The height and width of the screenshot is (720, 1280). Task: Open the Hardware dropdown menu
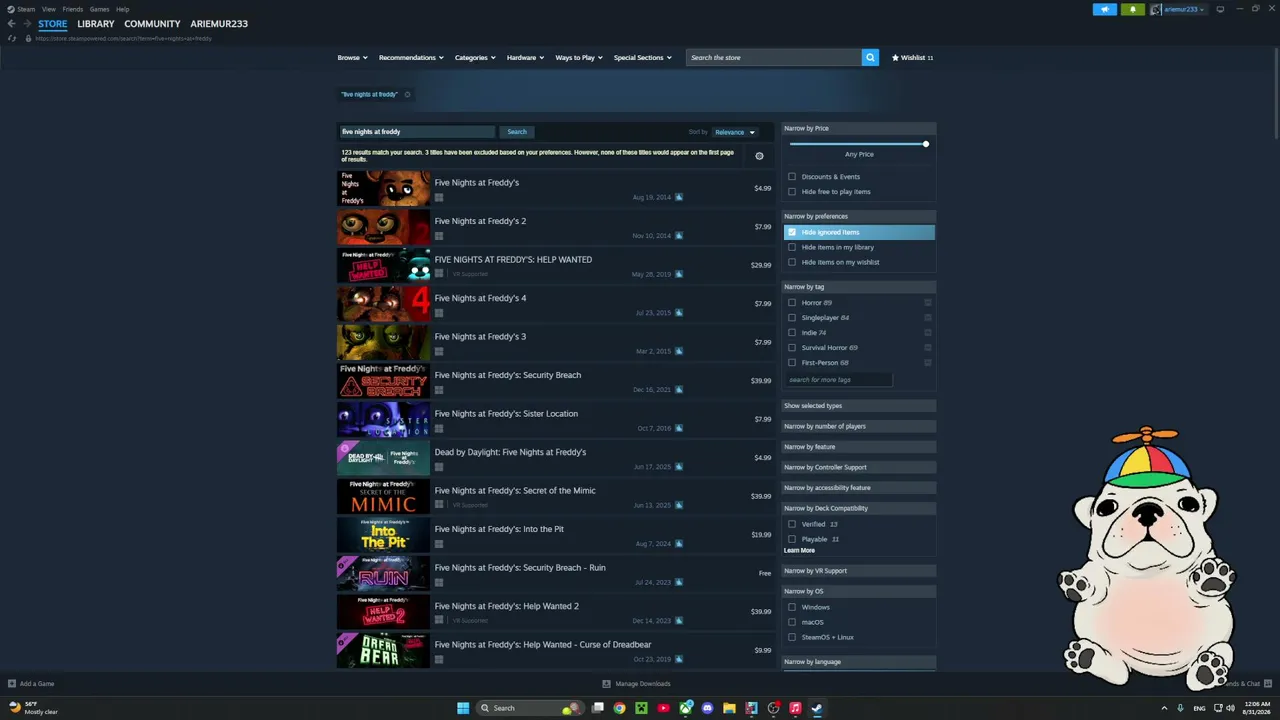pyautogui.click(x=525, y=58)
